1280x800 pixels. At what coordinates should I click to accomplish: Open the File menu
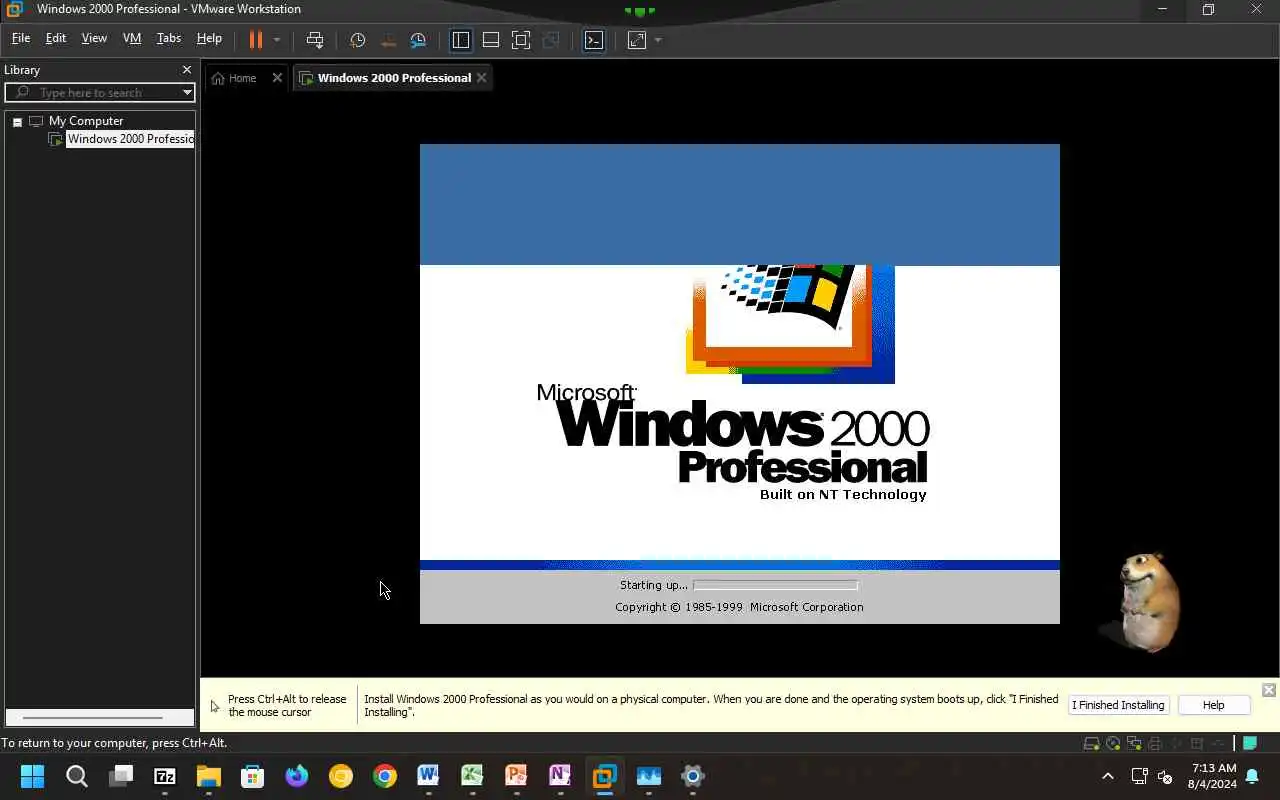click(x=21, y=38)
